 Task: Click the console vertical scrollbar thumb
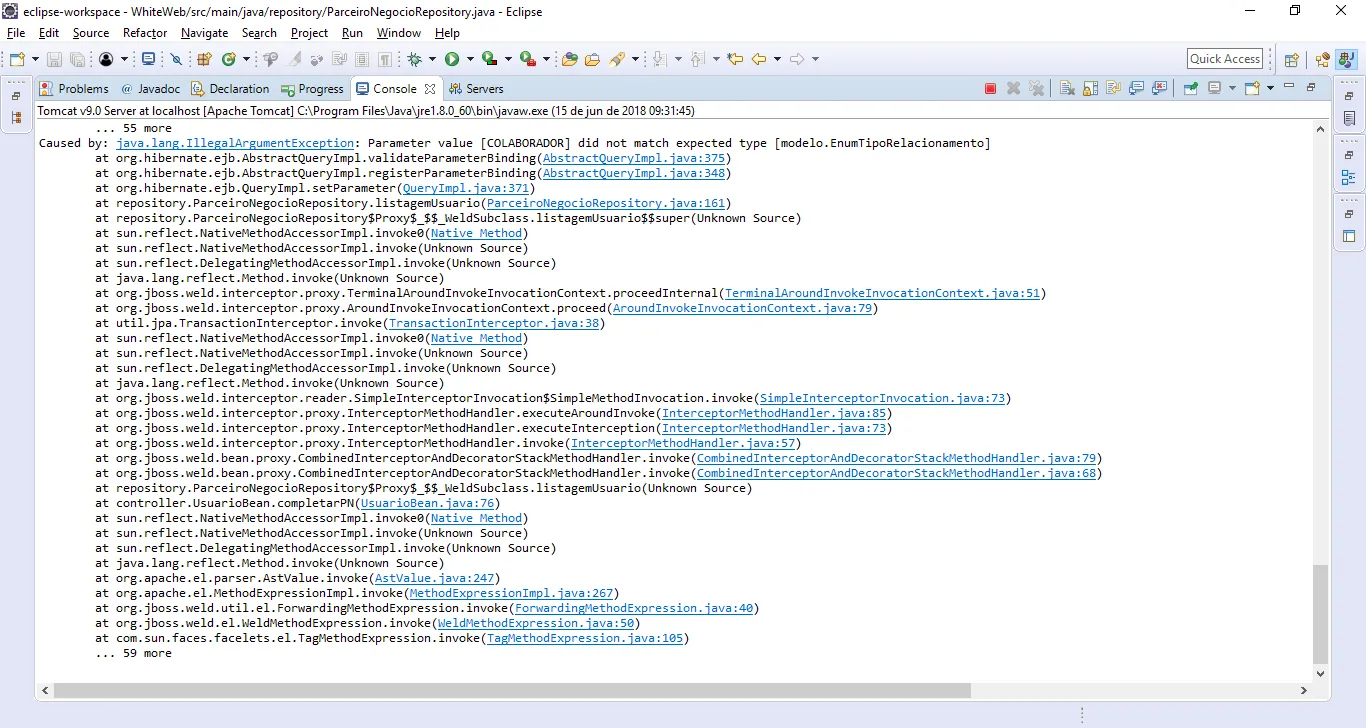(x=1321, y=614)
